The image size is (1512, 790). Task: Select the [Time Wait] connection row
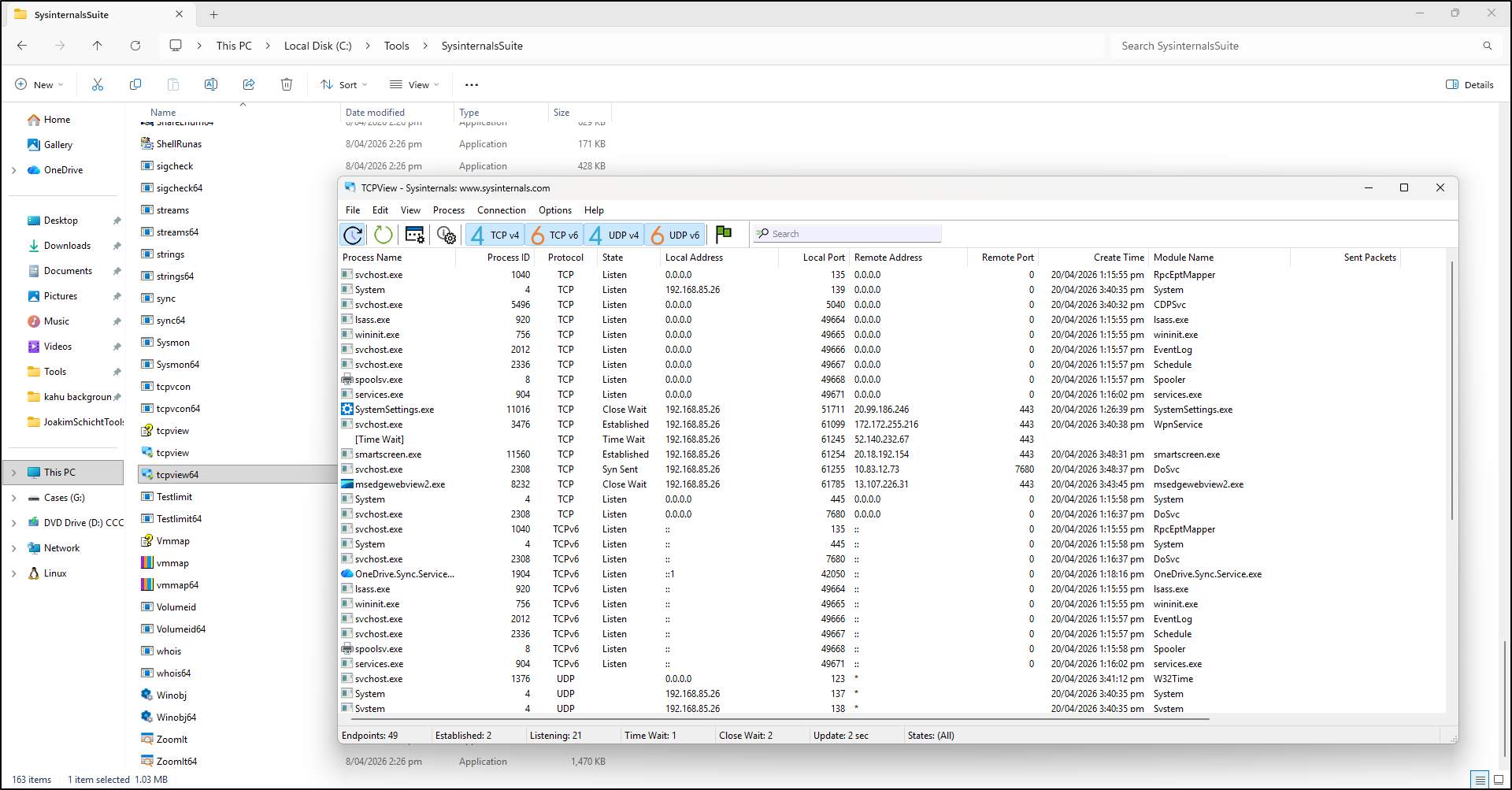click(892, 440)
